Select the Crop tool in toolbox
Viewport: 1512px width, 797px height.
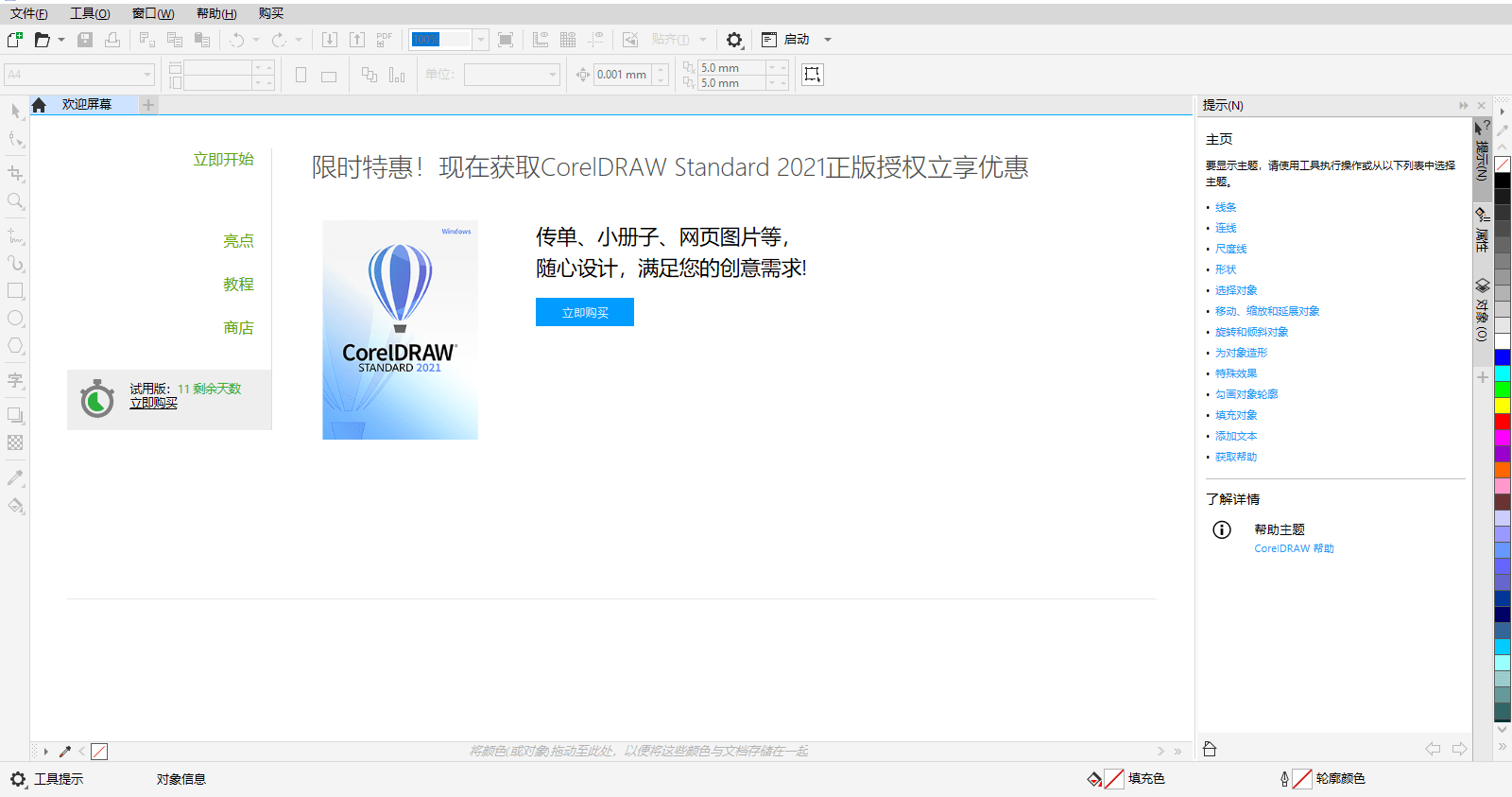point(15,173)
